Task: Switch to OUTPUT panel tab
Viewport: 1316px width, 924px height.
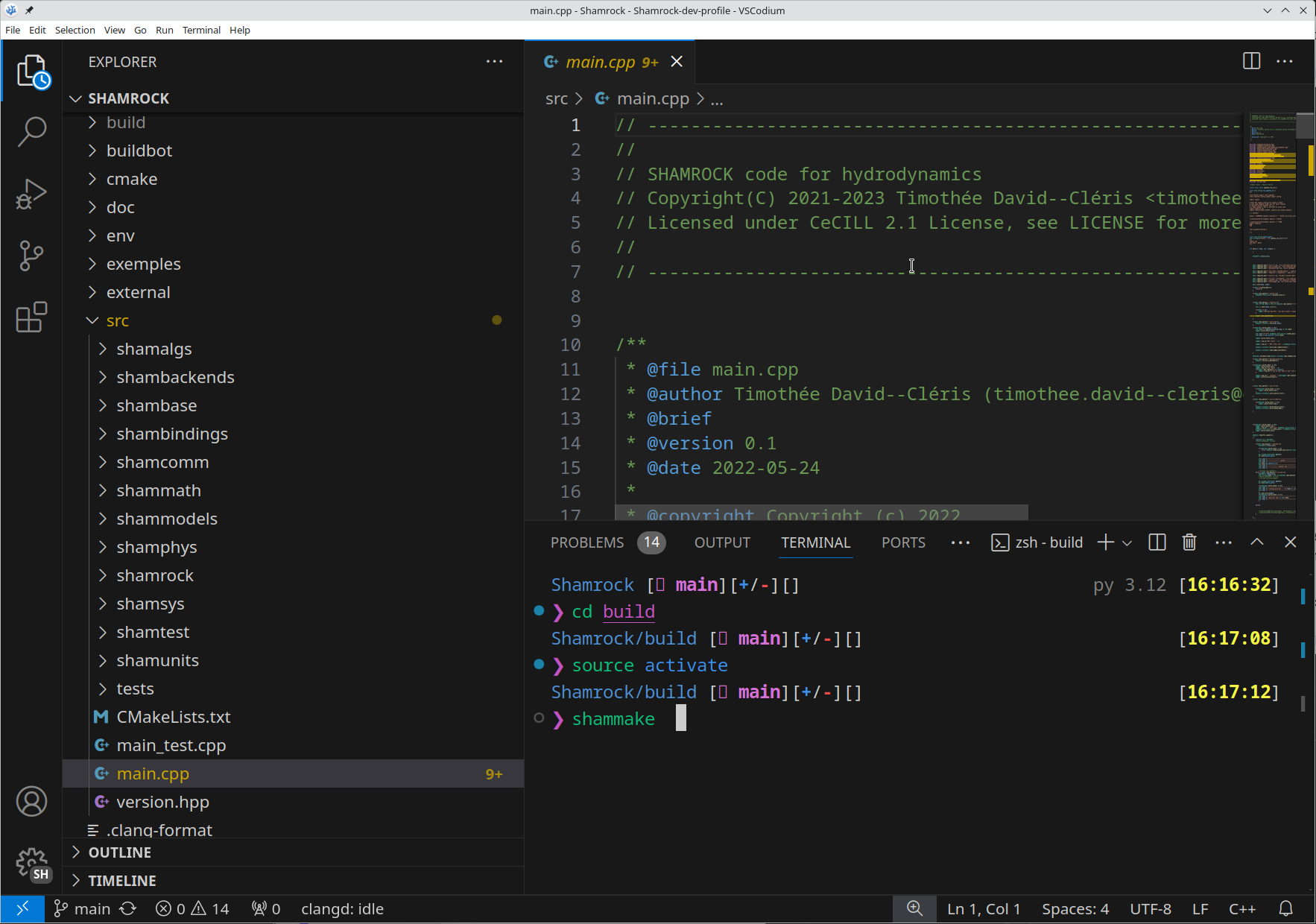Action: pyautogui.click(x=722, y=542)
